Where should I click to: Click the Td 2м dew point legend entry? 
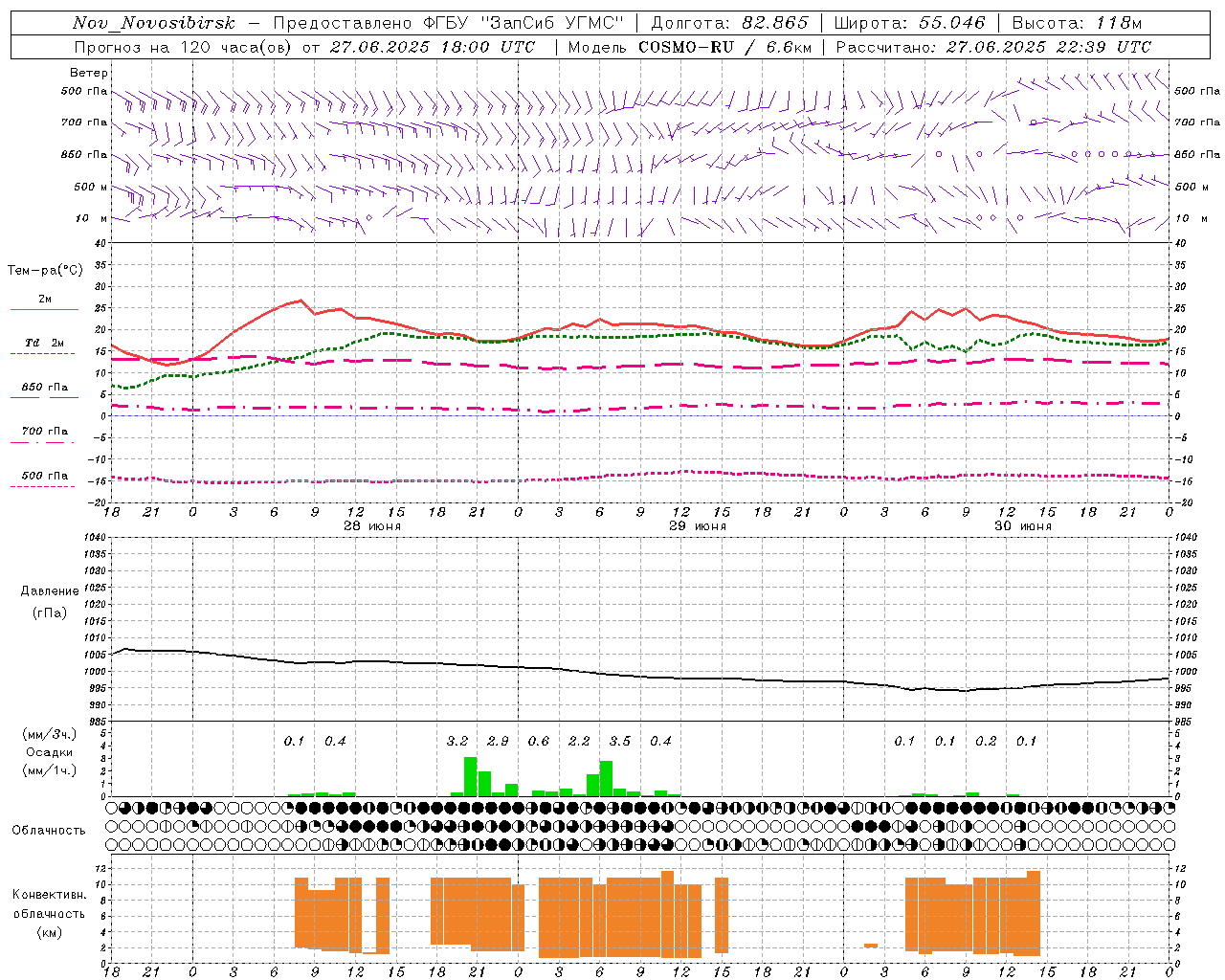click(x=44, y=343)
